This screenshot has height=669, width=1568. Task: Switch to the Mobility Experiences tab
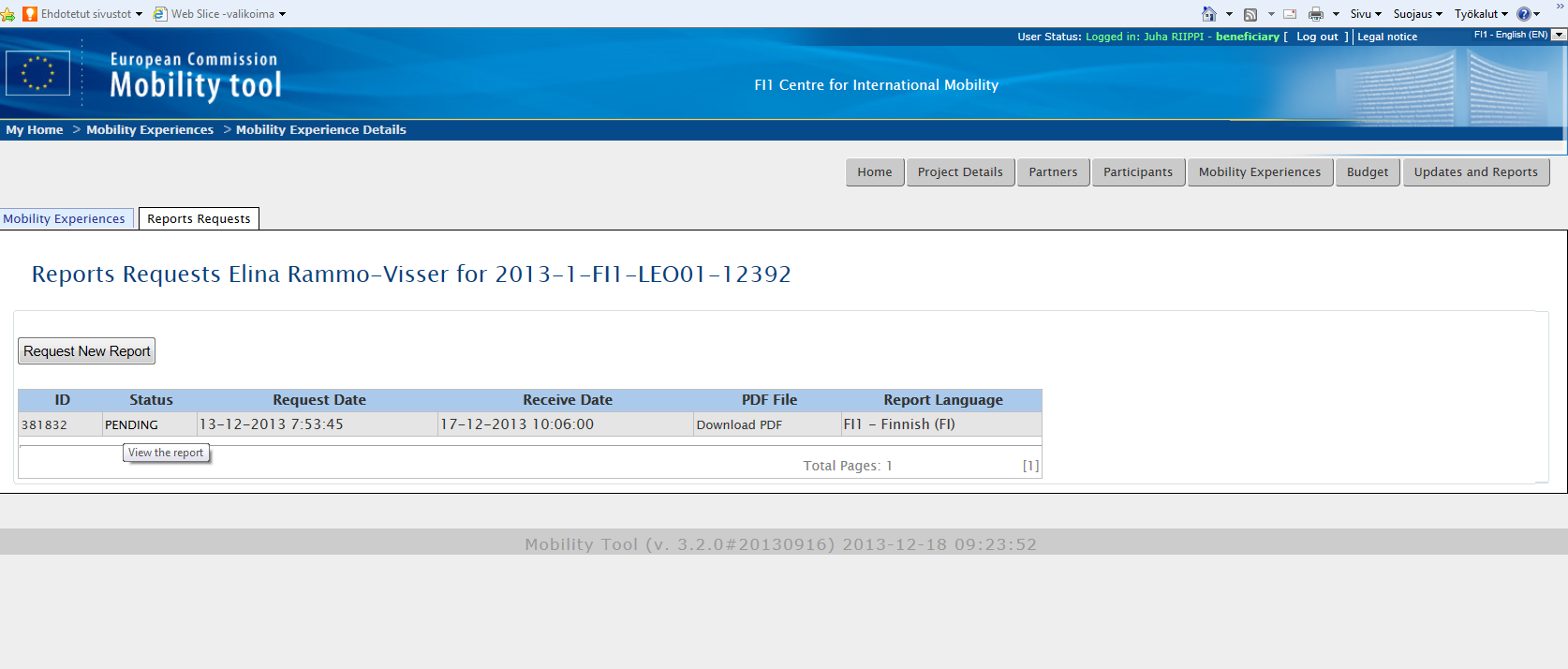65,218
